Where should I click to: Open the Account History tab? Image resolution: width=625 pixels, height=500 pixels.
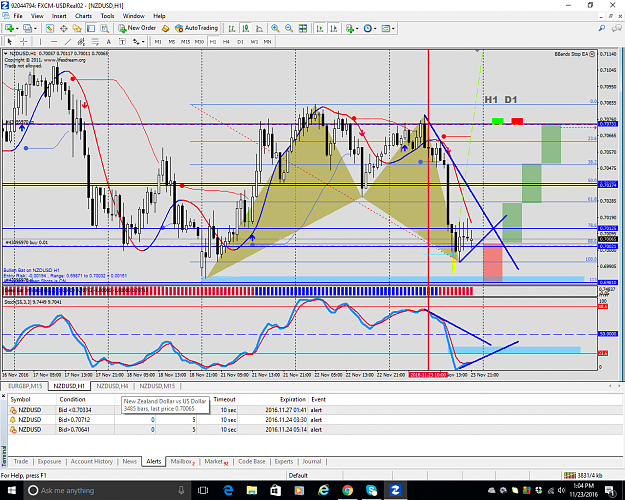coord(92,461)
